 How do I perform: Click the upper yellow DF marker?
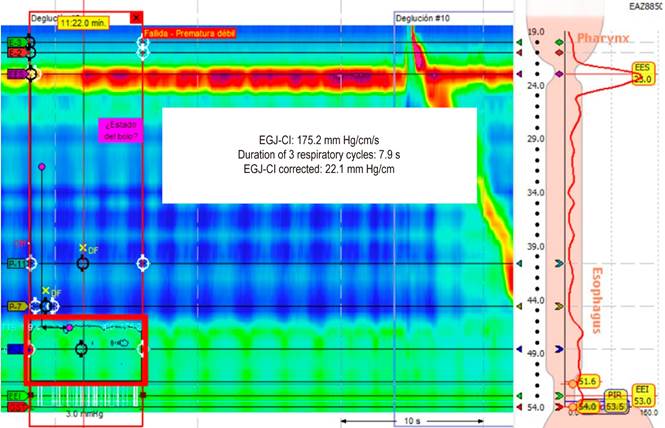tap(84, 247)
